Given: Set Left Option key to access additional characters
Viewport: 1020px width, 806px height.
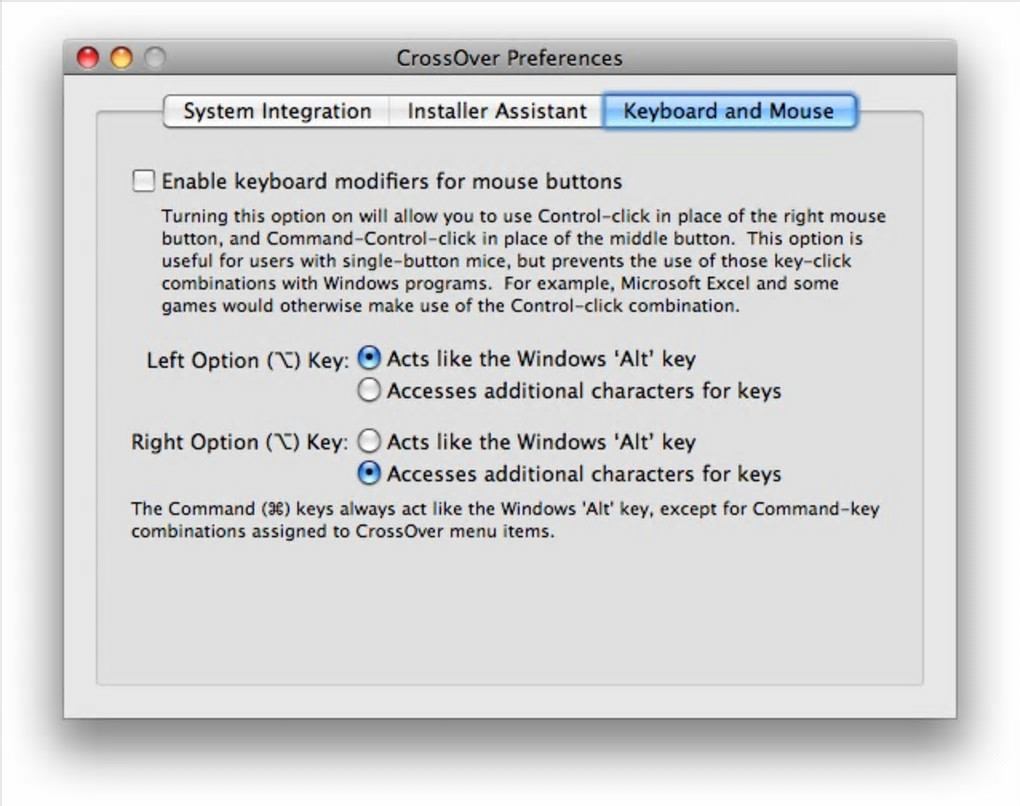Looking at the screenshot, I should [369, 391].
